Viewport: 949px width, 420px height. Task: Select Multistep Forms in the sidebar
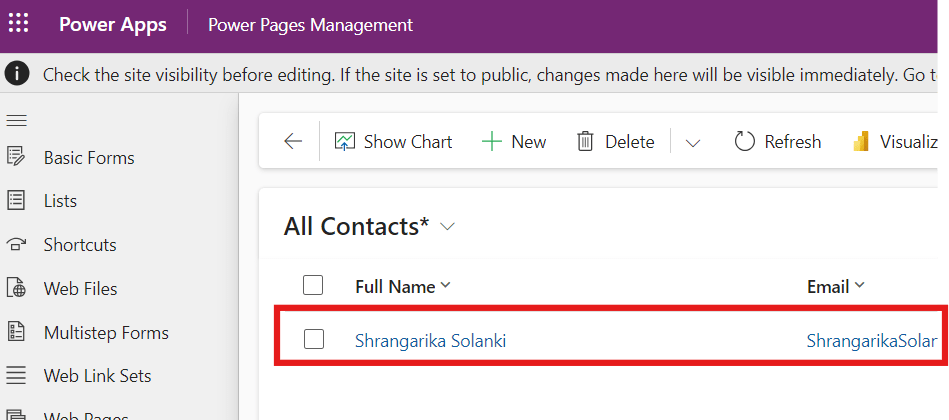coord(106,333)
